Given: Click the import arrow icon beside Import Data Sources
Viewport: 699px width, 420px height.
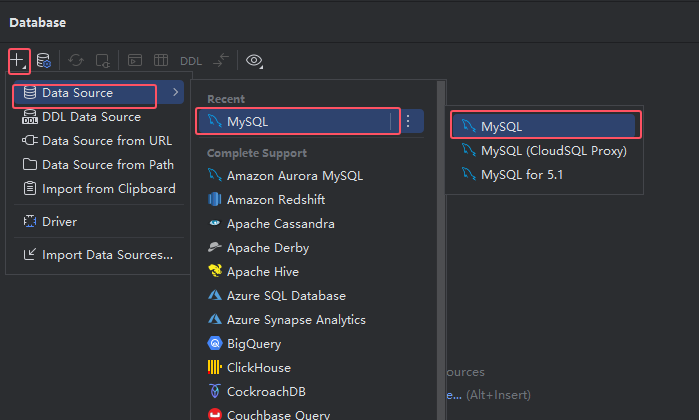Looking at the screenshot, I should coord(30,254).
